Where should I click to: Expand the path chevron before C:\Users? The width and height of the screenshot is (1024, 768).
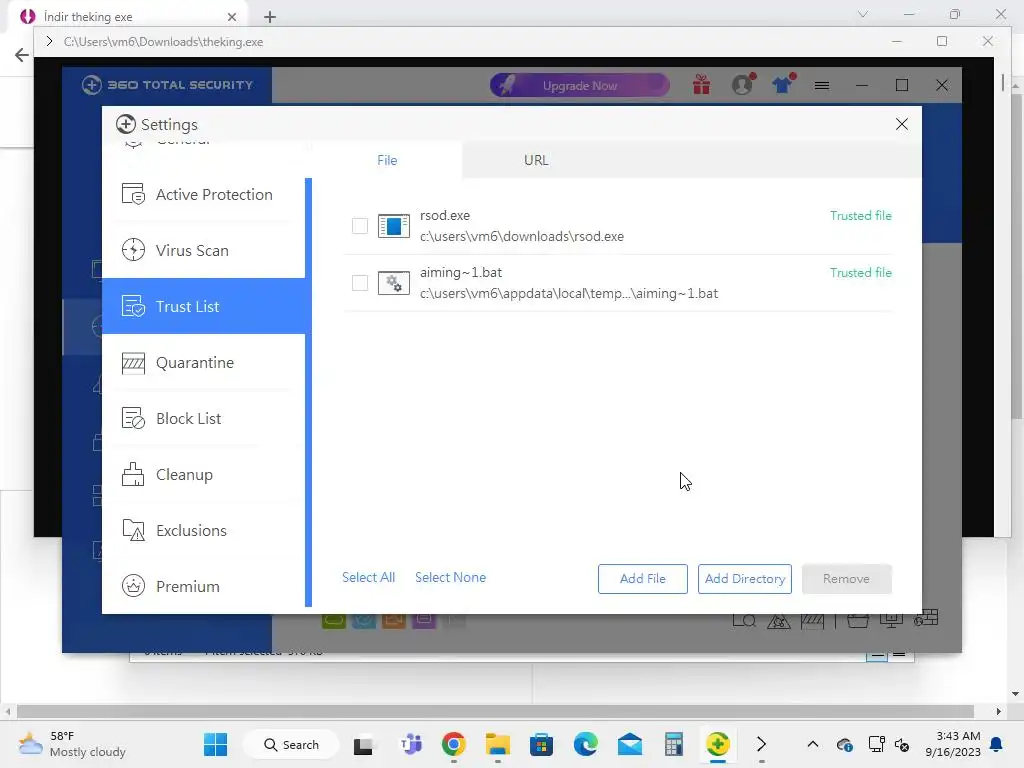tap(49, 42)
